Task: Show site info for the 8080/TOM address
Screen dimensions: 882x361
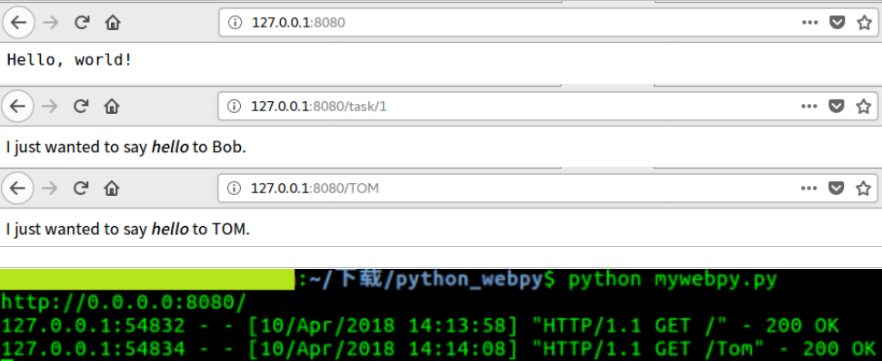Action: [x=233, y=188]
